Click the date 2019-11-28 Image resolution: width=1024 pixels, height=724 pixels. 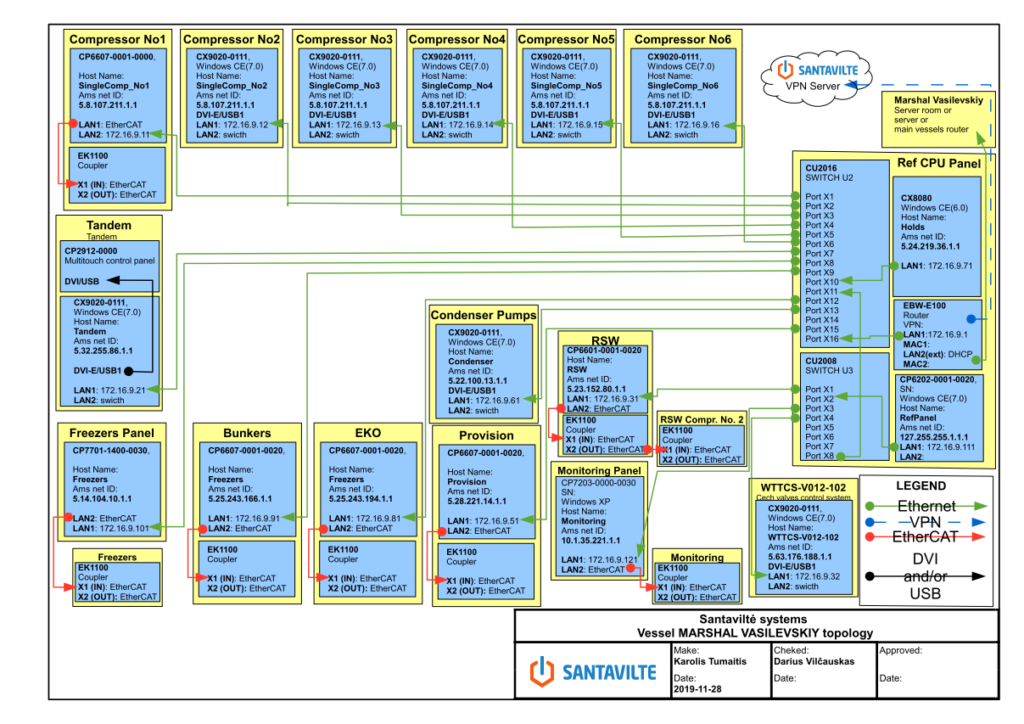point(697,689)
